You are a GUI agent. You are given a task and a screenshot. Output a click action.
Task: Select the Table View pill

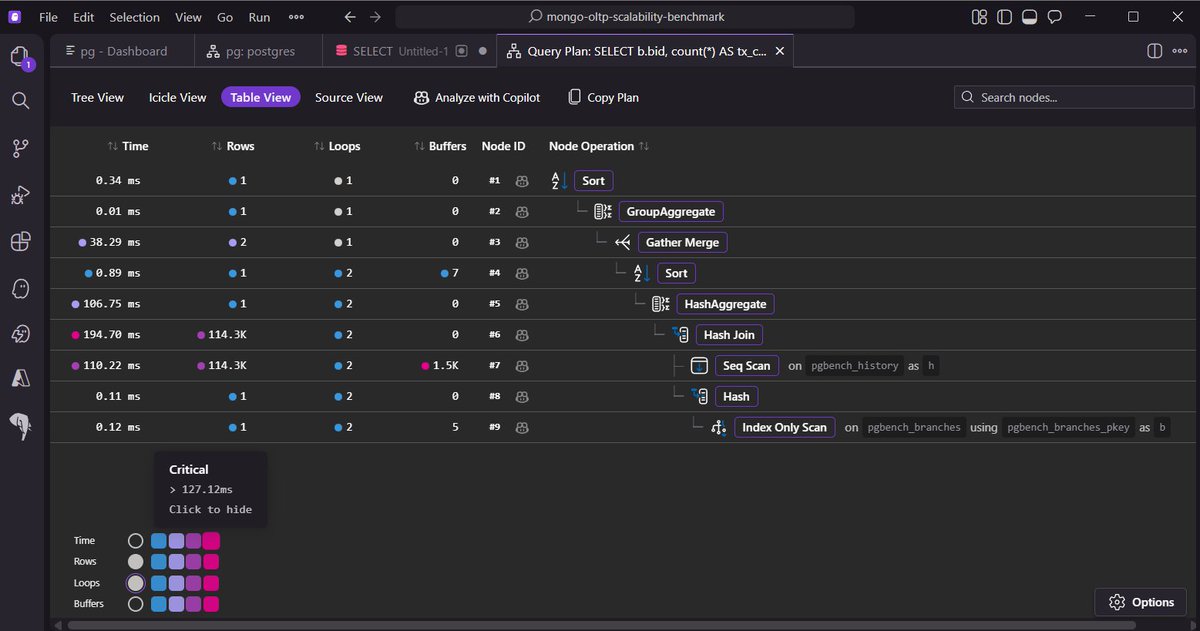tap(260, 97)
